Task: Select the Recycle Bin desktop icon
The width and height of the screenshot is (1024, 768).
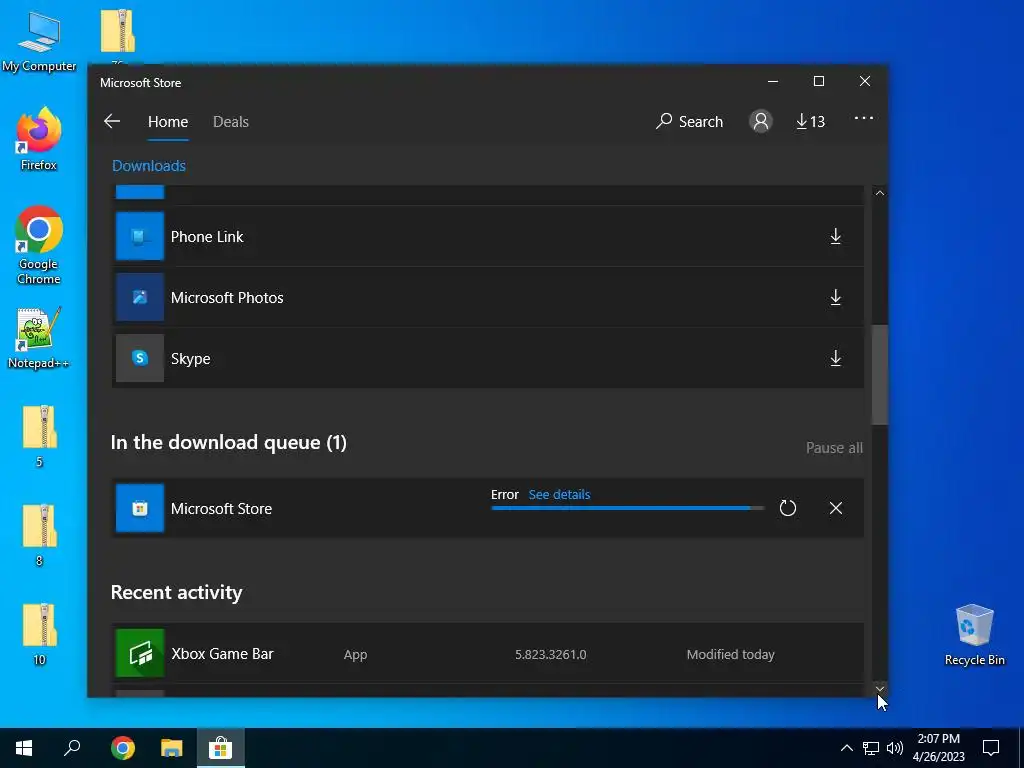Action: click(x=974, y=635)
